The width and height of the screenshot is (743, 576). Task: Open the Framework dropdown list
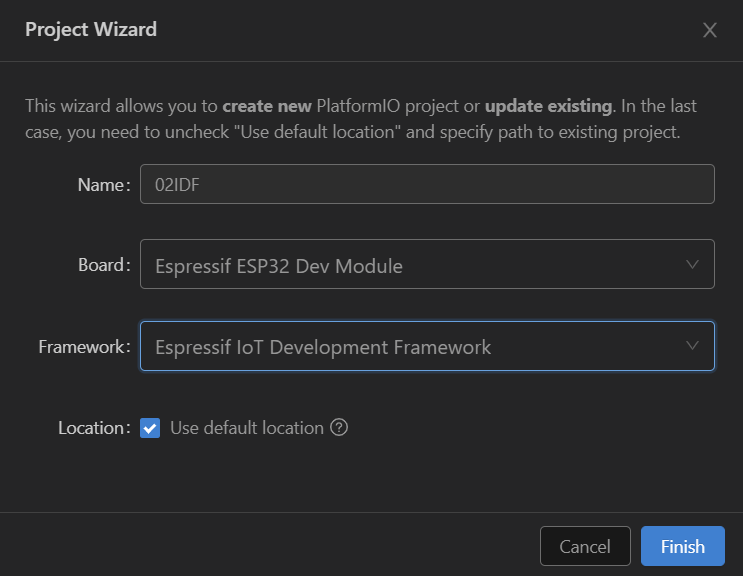427,346
